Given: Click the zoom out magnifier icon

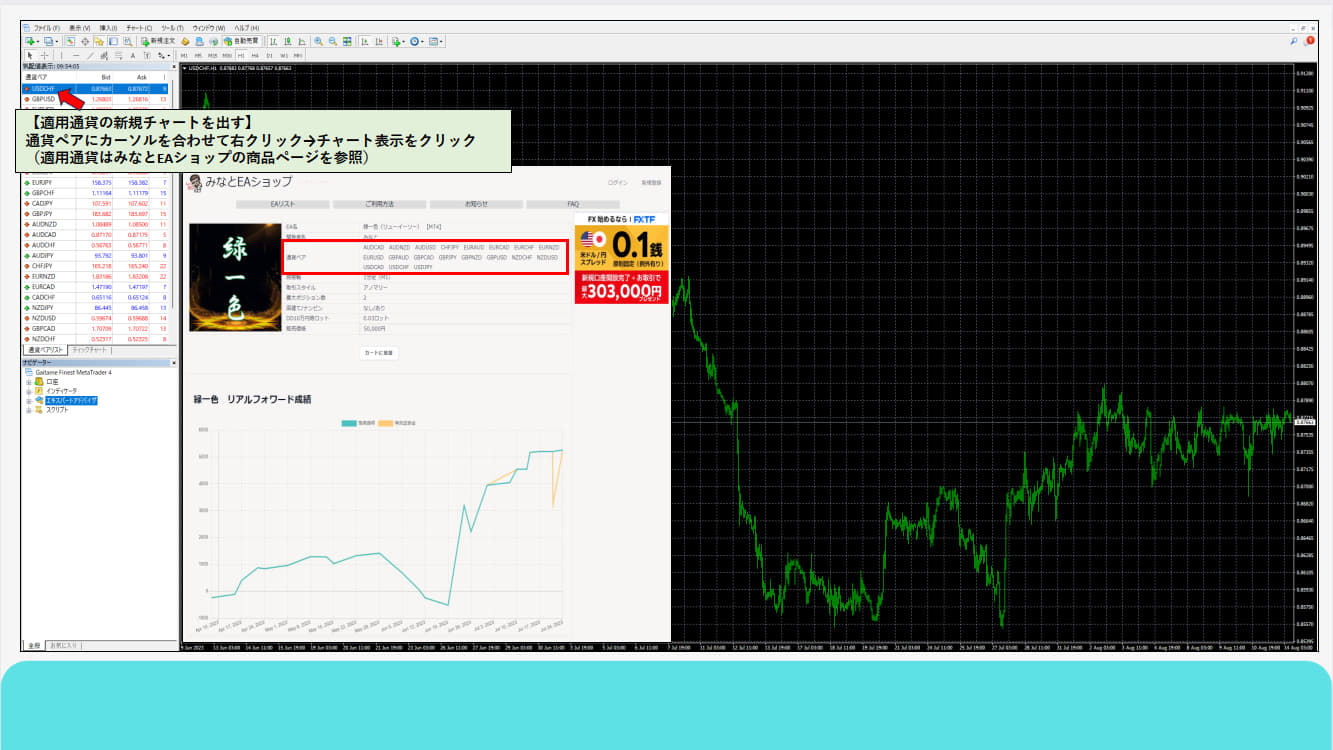Looking at the screenshot, I should [x=331, y=41].
